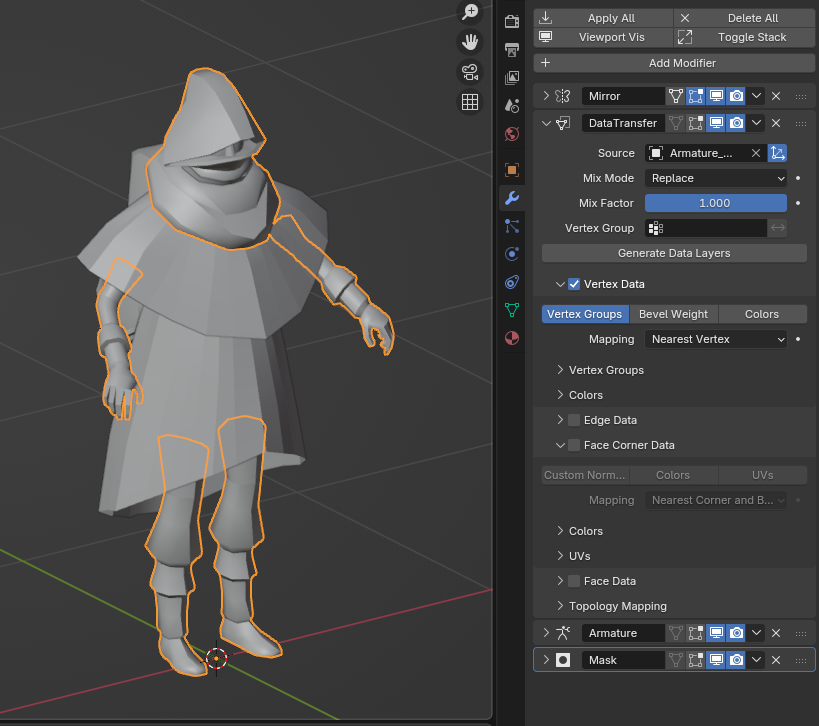819x726 pixels.
Task: Toggle the camera view icon
Action: click(x=470, y=72)
